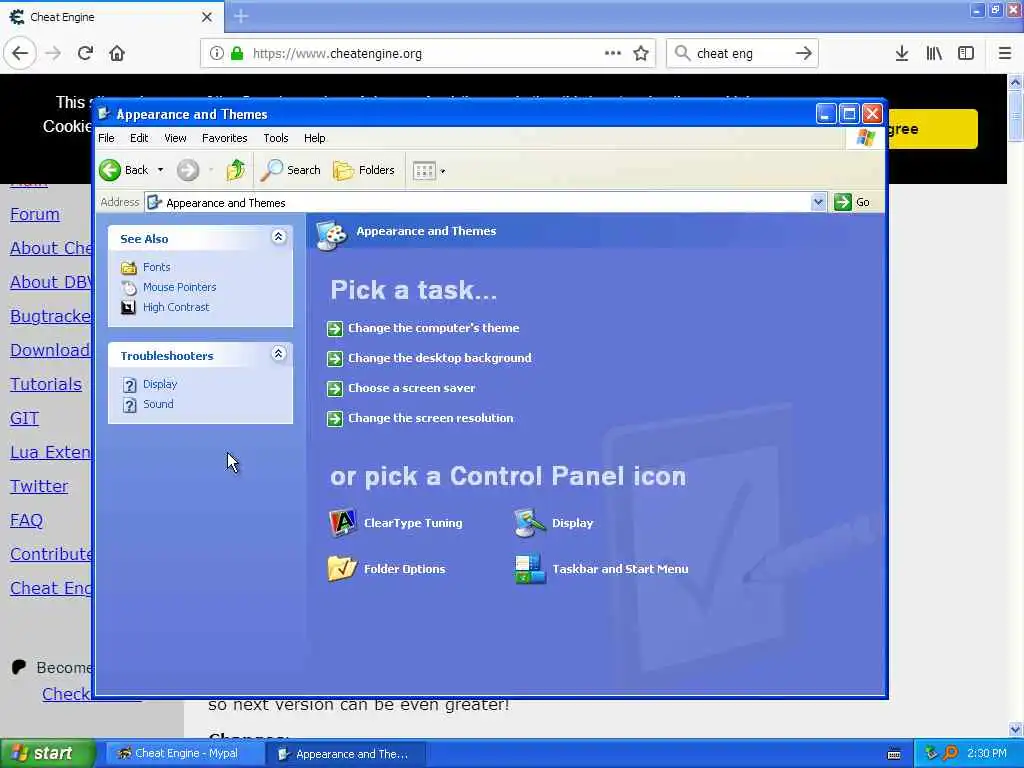Click the Fonts folder icon
Viewport: 1024px width, 768px height.
coord(129,267)
